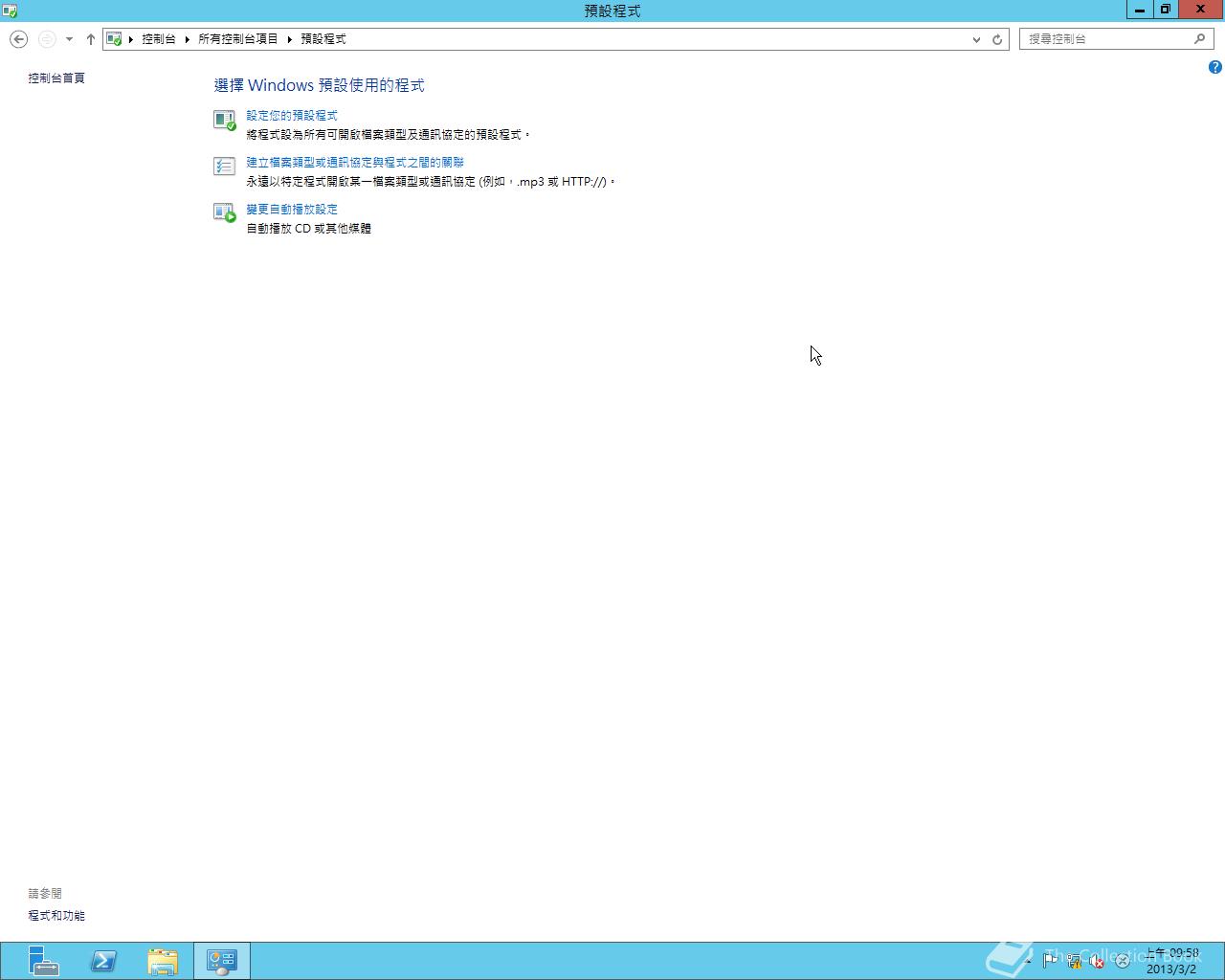Open the 設定您的預設程式 link
The image size is (1225, 980).
pyautogui.click(x=292, y=116)
